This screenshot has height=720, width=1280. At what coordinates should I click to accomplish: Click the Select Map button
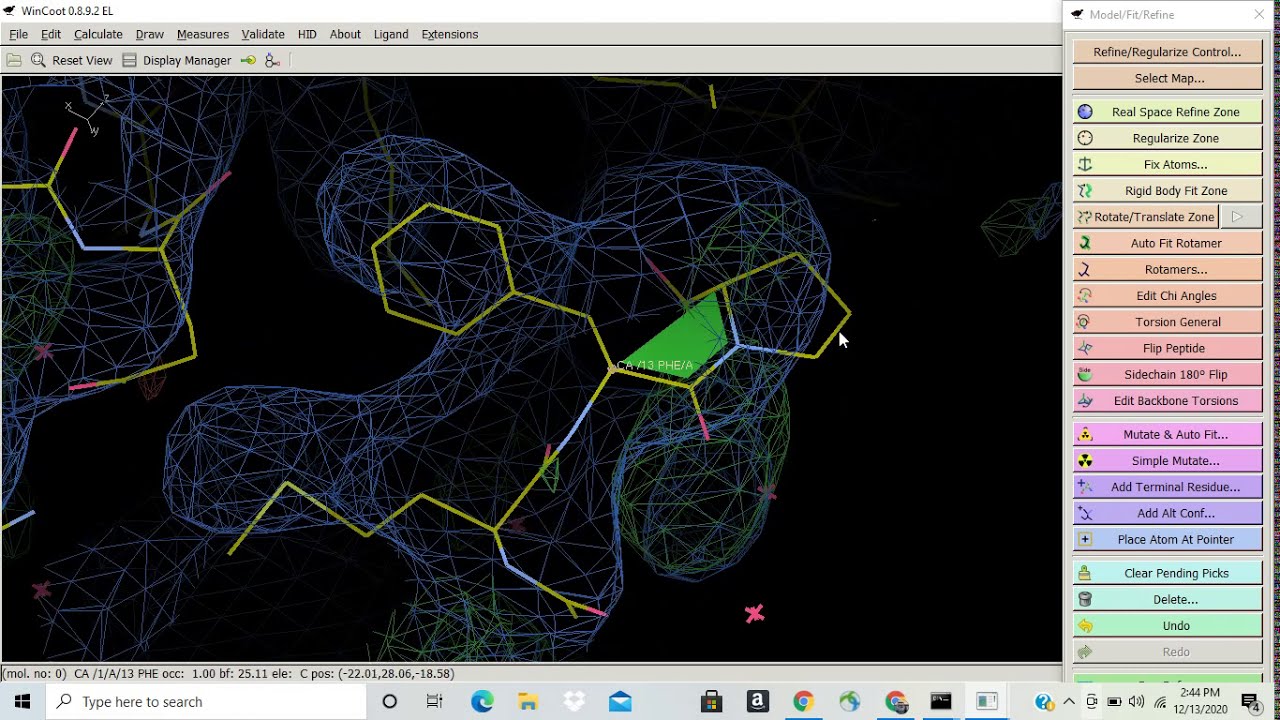coord(1167,78)
